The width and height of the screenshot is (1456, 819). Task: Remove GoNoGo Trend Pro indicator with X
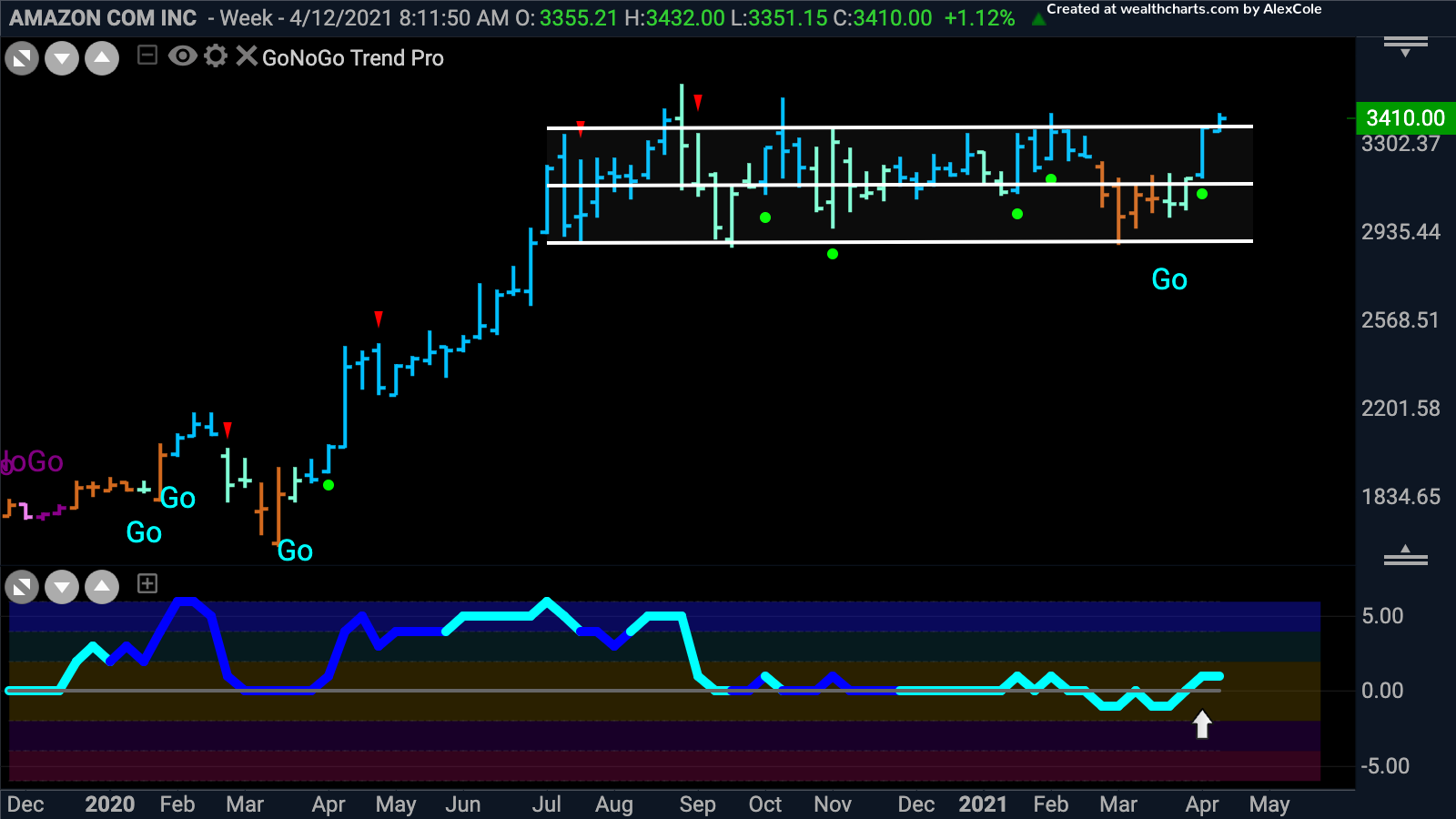coord(246,56)
